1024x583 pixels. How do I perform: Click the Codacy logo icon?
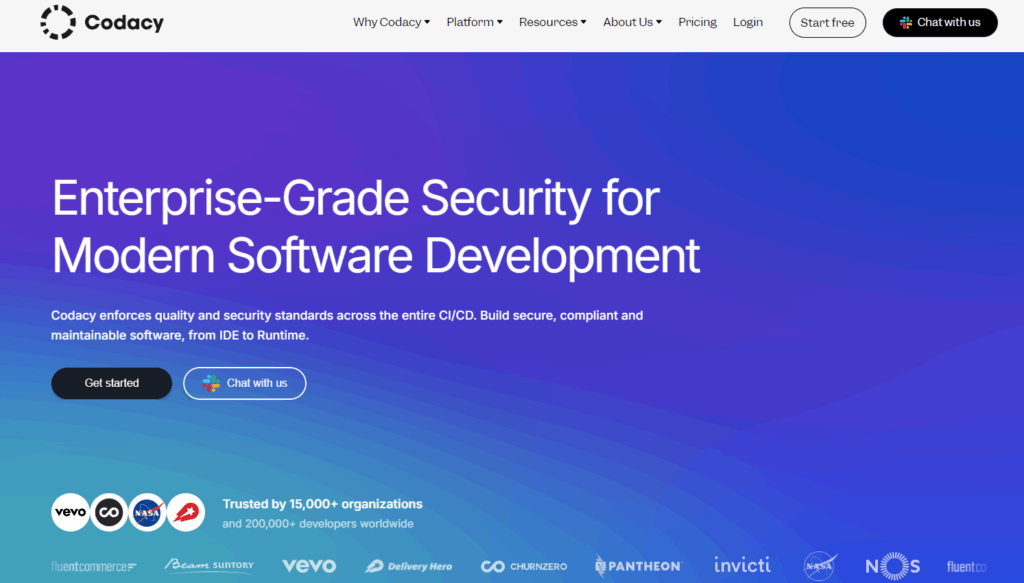pyautogui.click(x=57, y=22)
